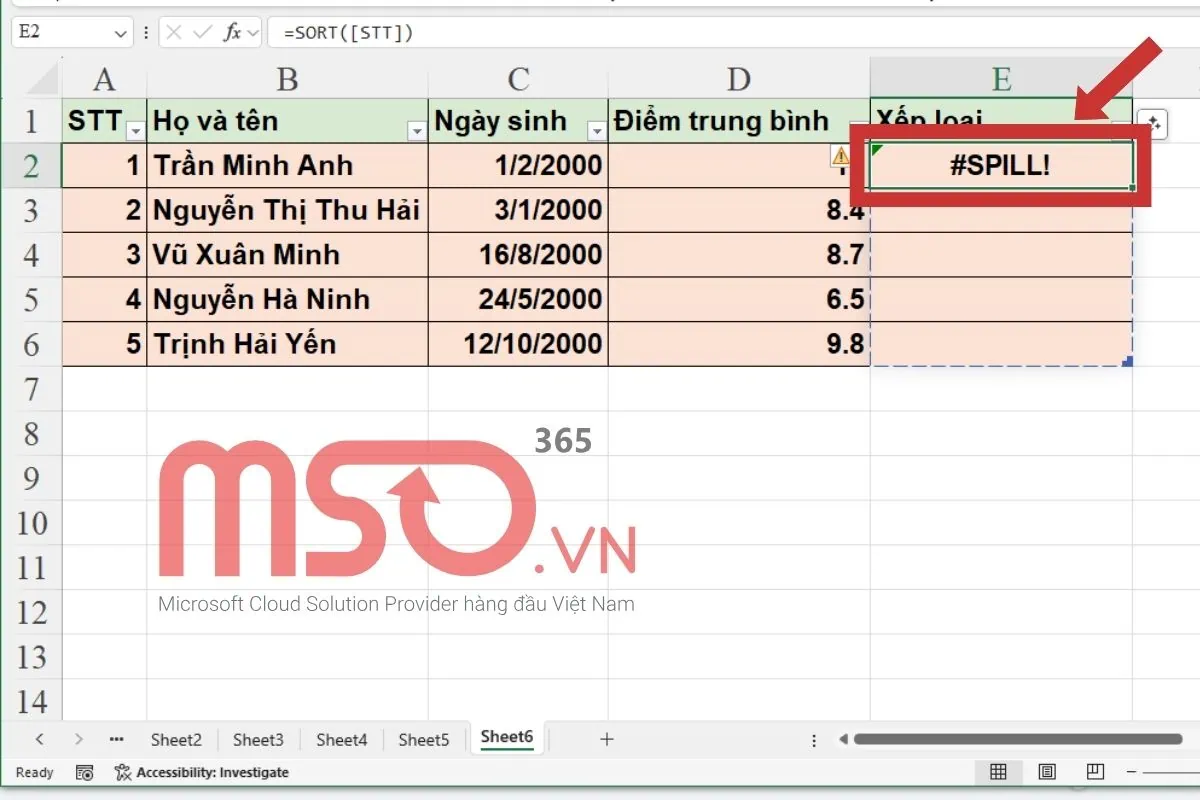1200x800 pixels.
Task: Click the Cancel (X) icon beside formula bar
Action: tap(172, 31)
